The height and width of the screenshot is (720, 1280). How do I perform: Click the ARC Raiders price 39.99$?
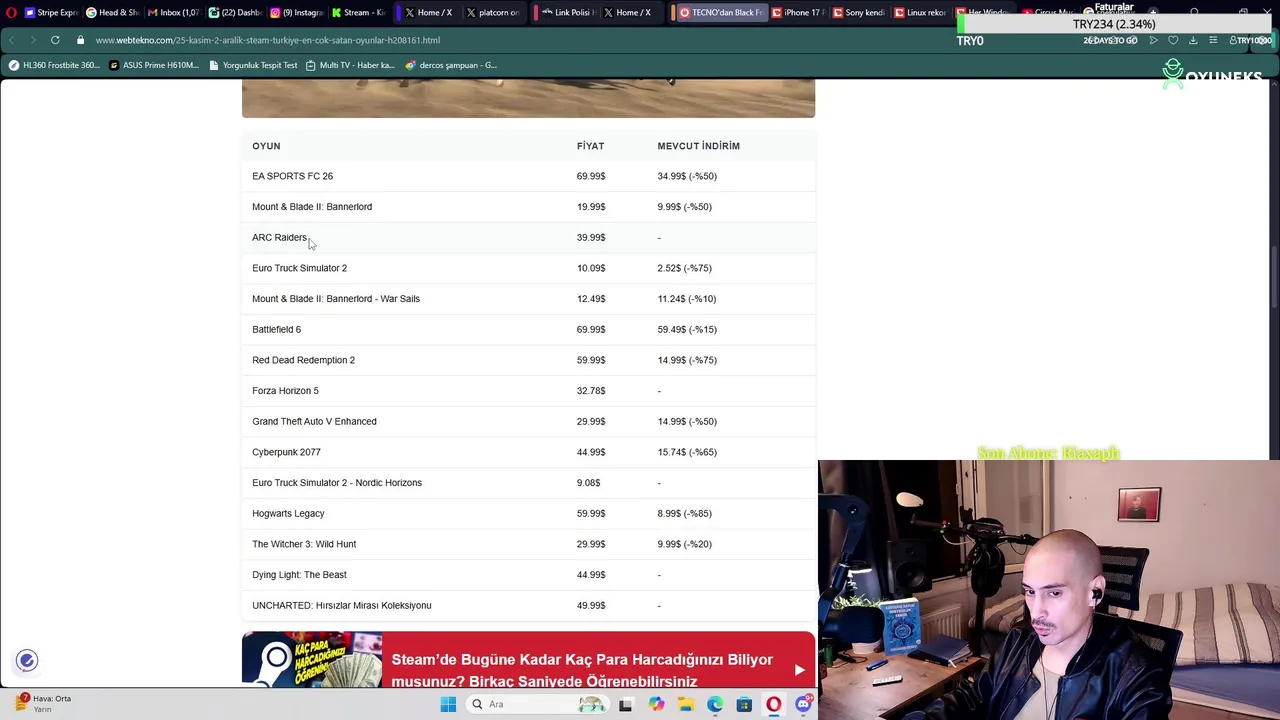591,238
